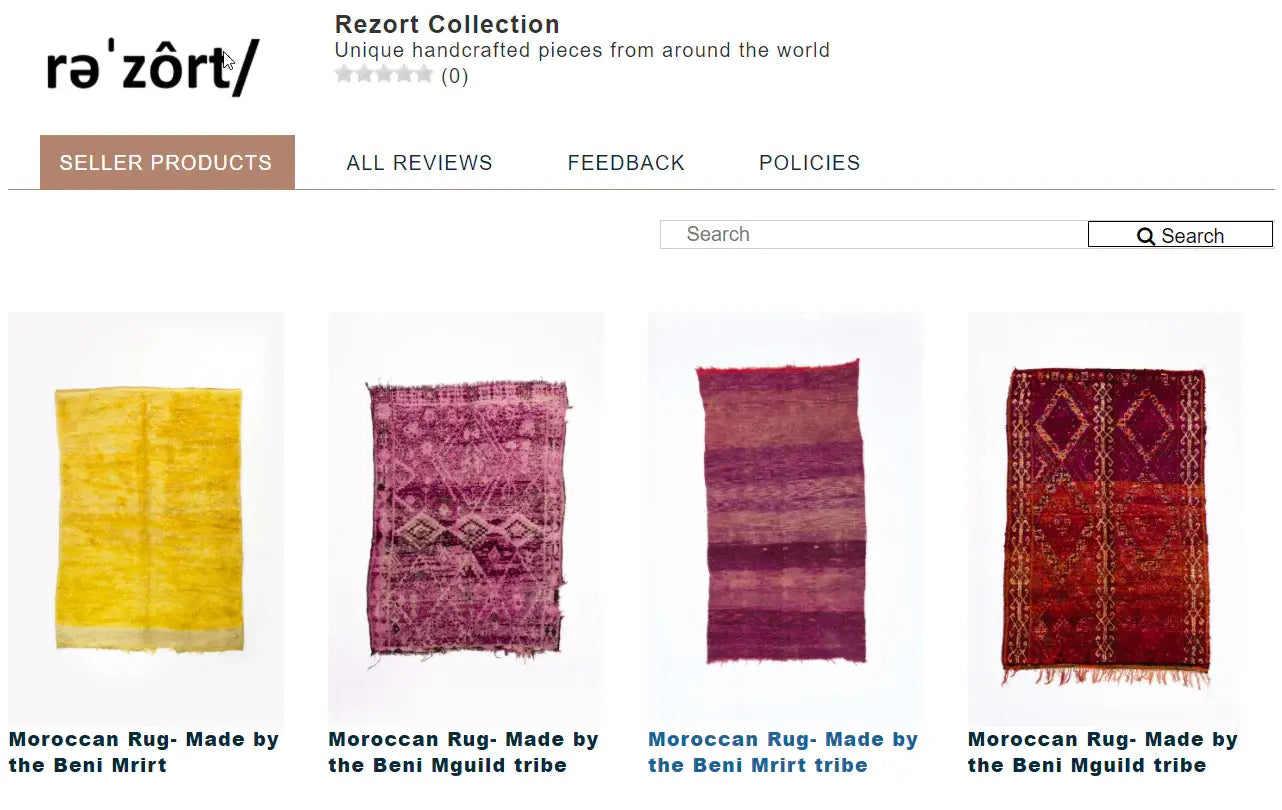Switch to the All Reviews tab

pyautogui.click(x=419, y=163)
